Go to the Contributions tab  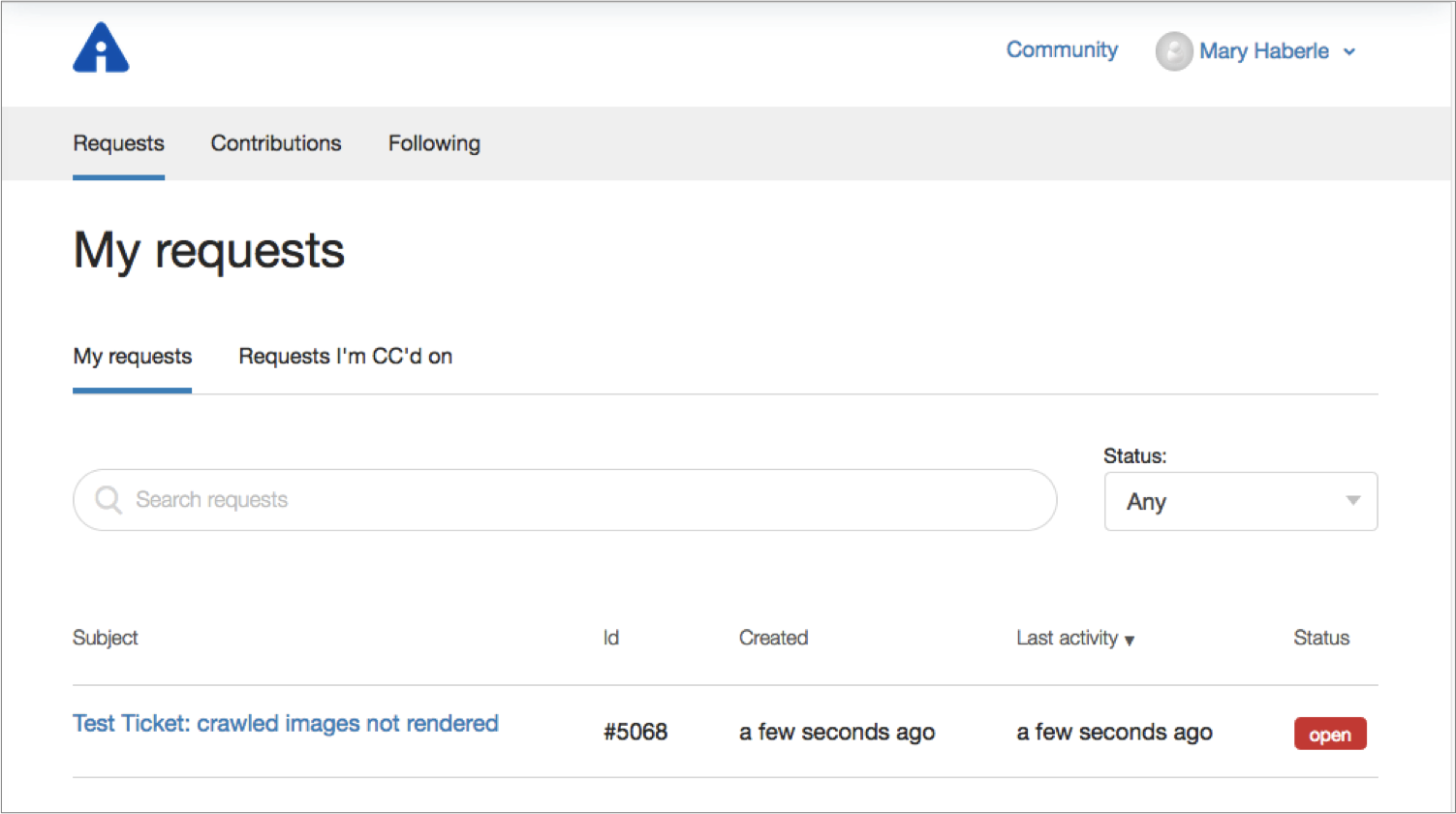276,143
